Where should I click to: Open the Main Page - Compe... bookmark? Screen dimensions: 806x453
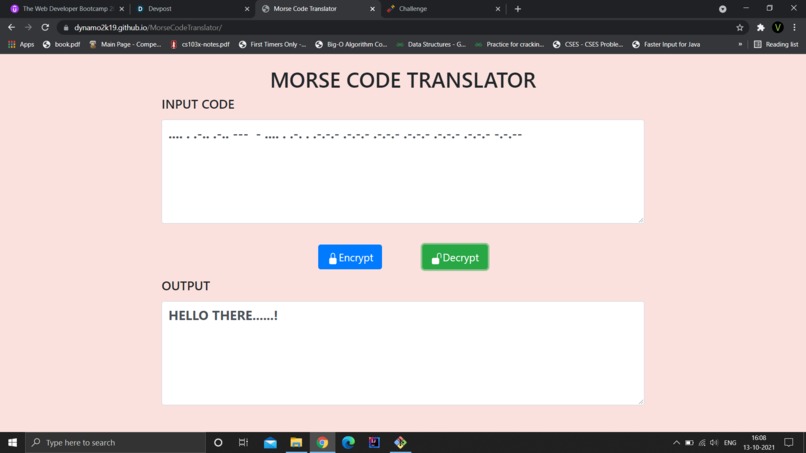click(125, 44)
